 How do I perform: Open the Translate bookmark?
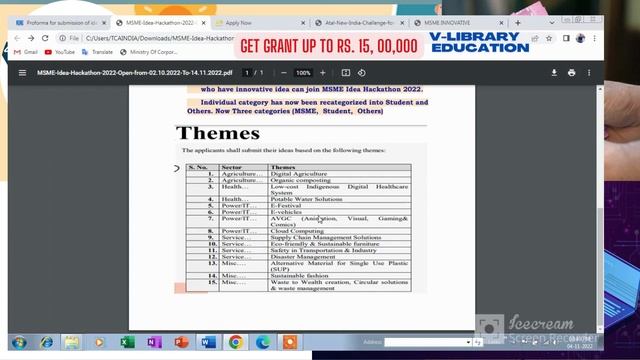coord(97,52)
